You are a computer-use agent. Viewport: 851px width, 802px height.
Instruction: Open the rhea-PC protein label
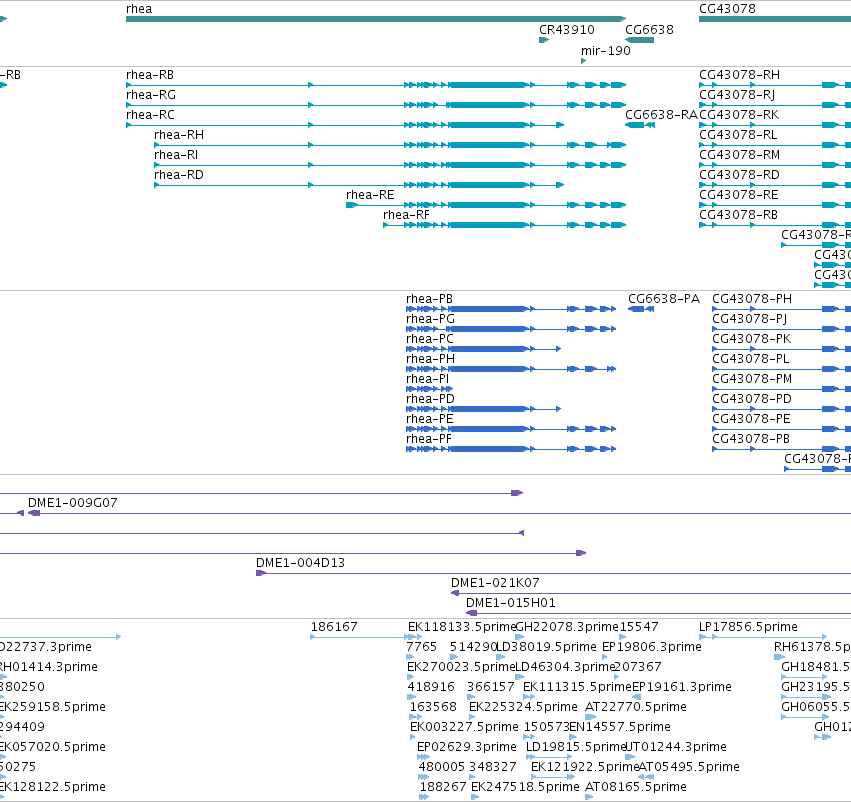click(x=430, y=339)
